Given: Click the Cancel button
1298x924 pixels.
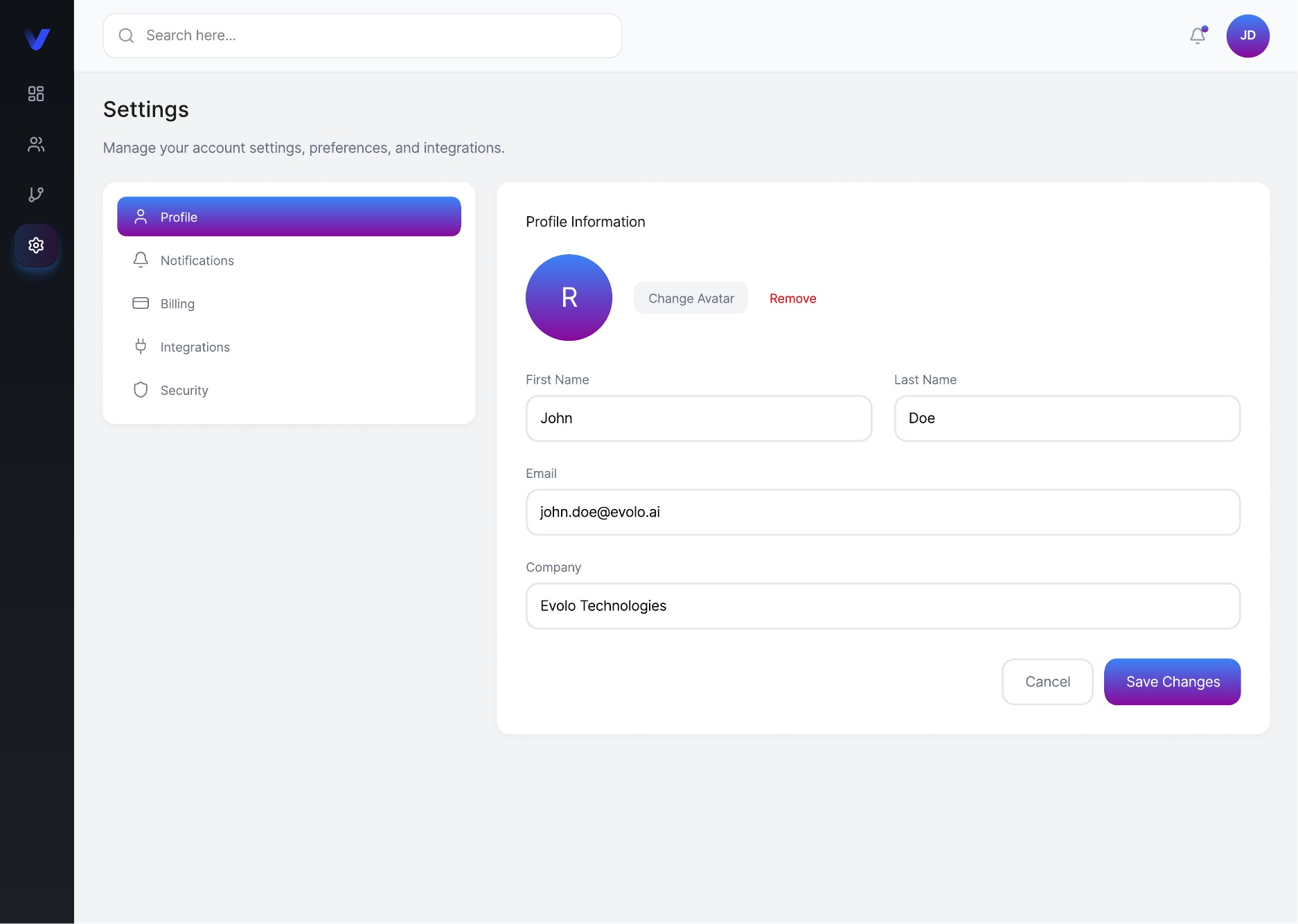Looking at the screenshot, I should pyautogui.click(x=1047, y=682).
